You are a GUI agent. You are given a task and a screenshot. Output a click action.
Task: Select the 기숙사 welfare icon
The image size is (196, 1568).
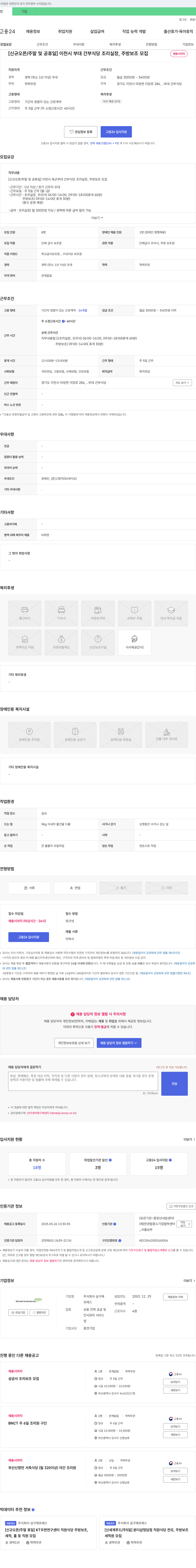pos(61,614)
